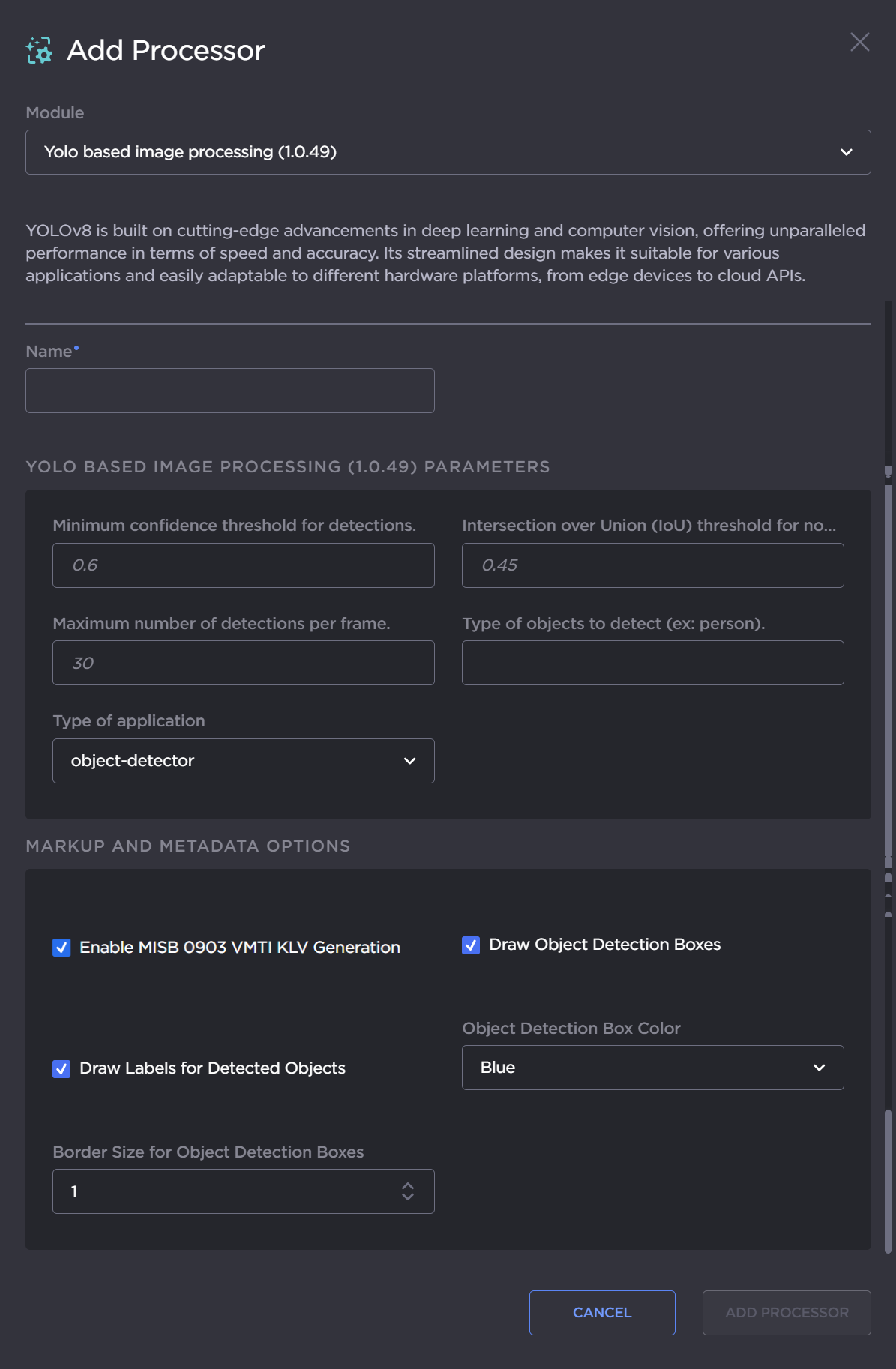Set maximum detections per frame field
Image resolution: width=896 pixels, height=1369 pixels.
(x=244, y=663)
